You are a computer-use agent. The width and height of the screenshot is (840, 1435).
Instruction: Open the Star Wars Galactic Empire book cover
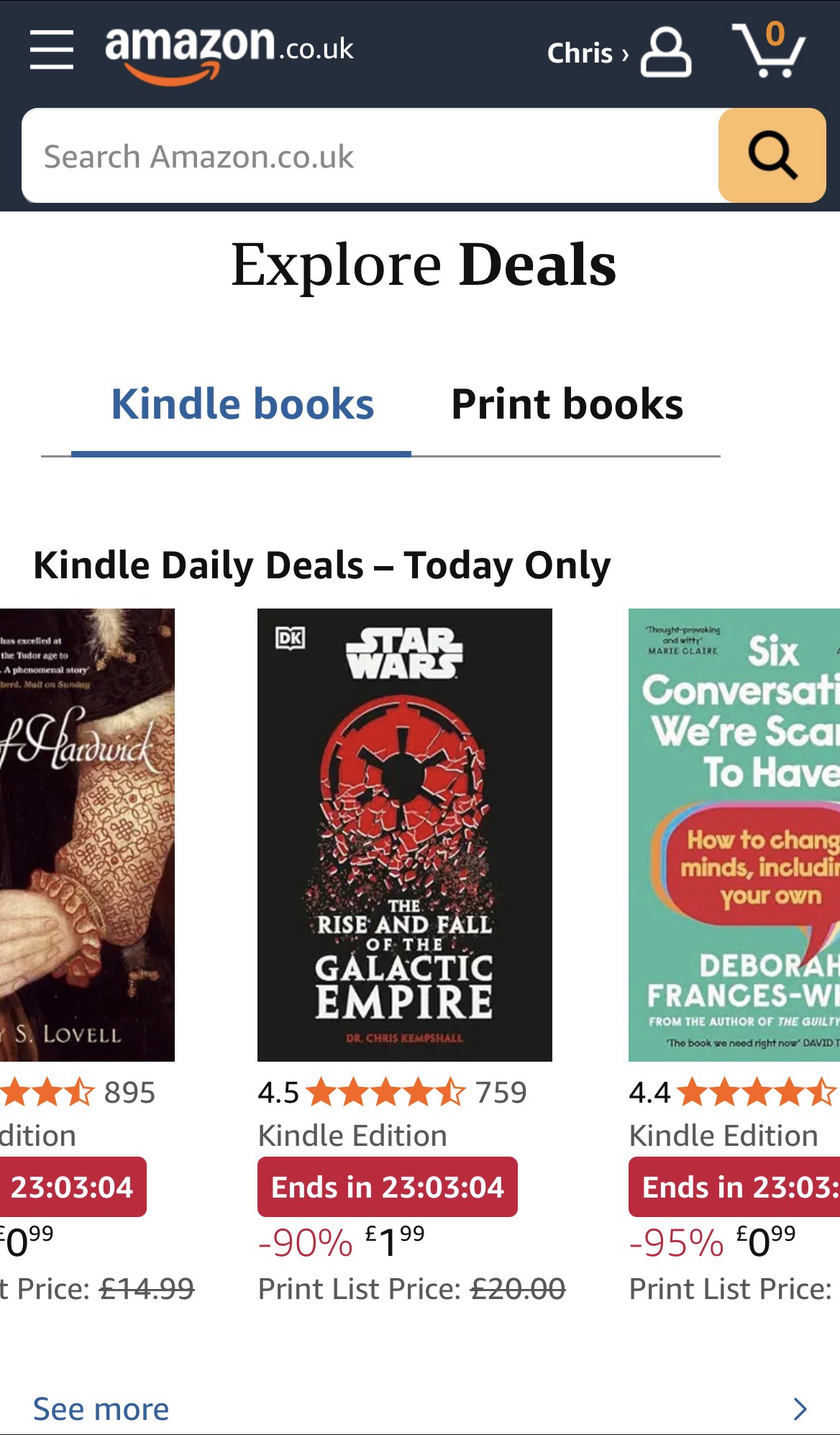click(404, 834)
